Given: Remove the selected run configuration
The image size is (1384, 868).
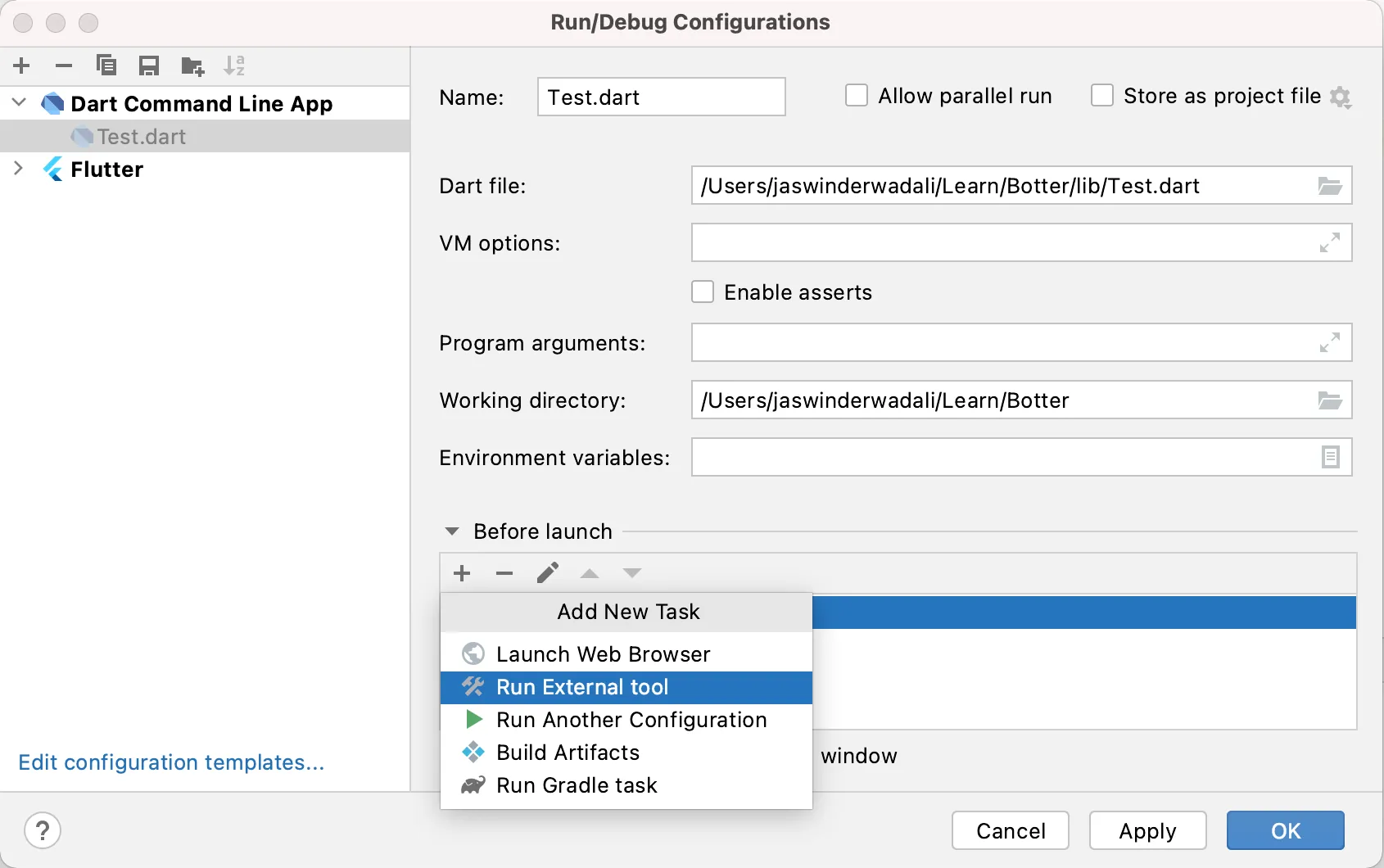Looking at the screenshot, I should coord(64,66).
